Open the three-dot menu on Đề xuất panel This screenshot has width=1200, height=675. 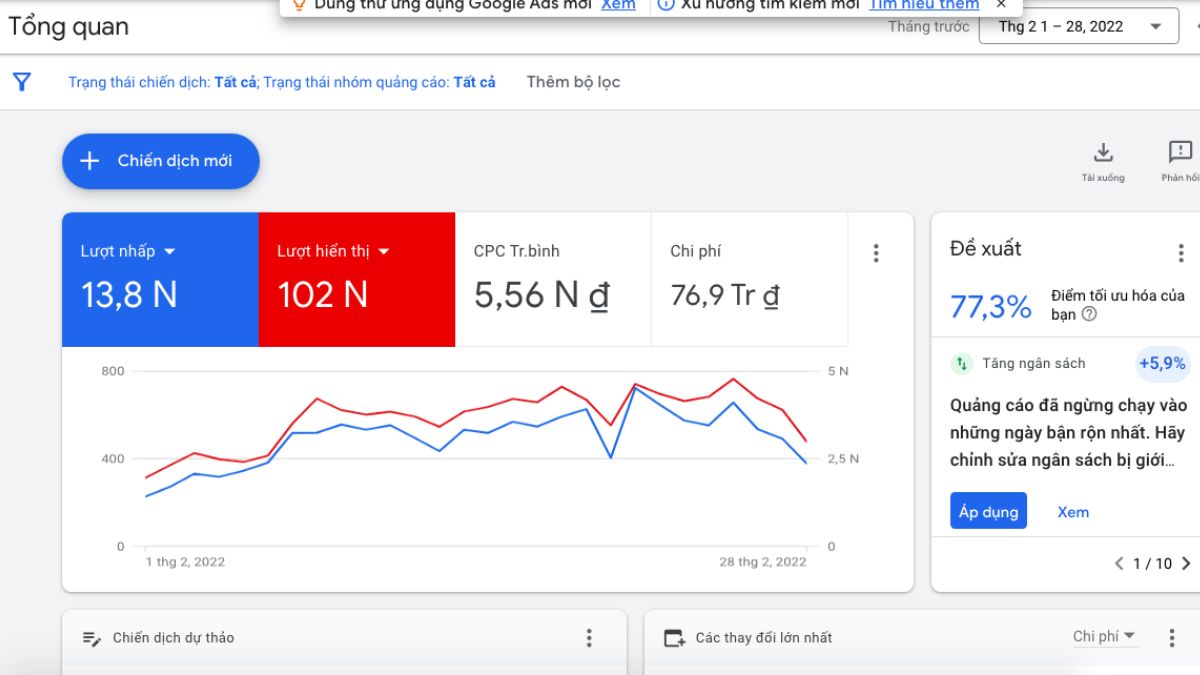1182,253
